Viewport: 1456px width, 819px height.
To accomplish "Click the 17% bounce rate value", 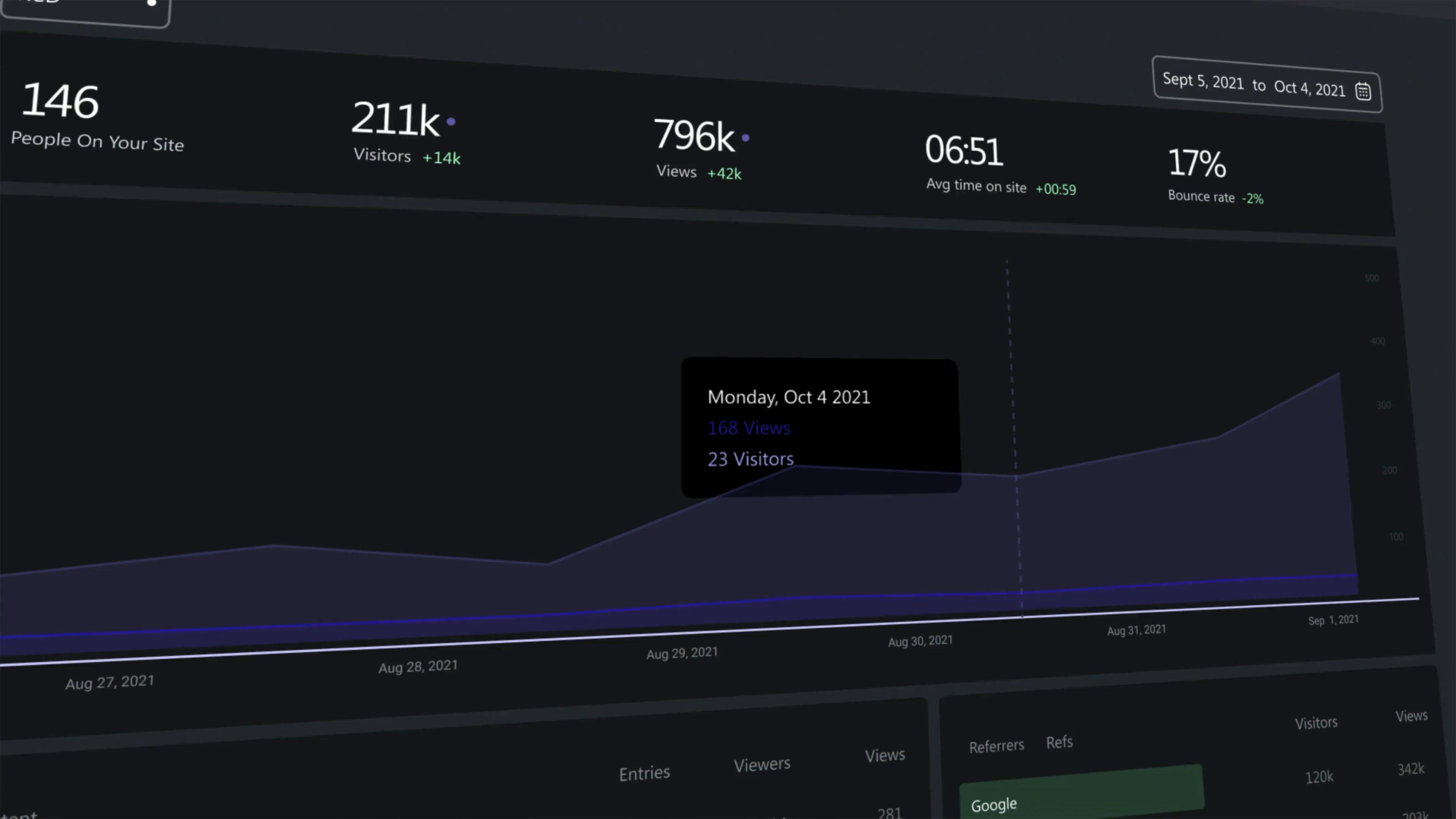I will tap(1197, 163).
